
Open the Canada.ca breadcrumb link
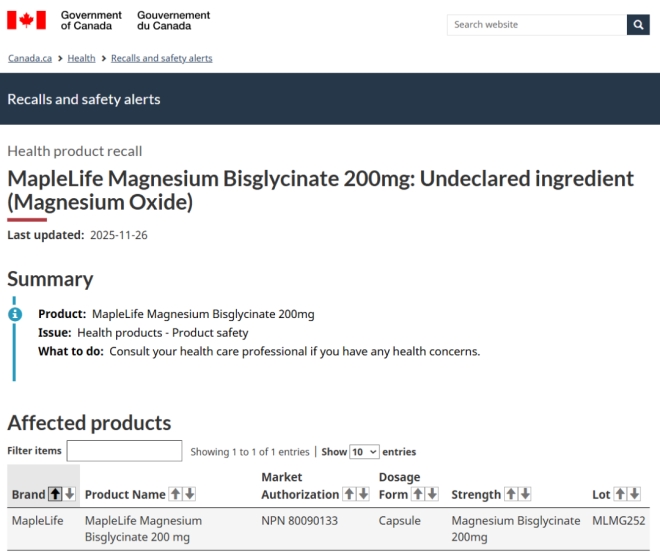click(30, 58)
